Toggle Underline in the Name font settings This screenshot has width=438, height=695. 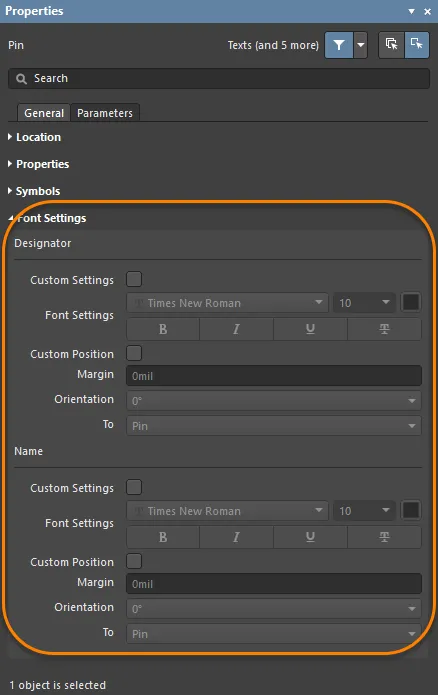tap(310, 537)
